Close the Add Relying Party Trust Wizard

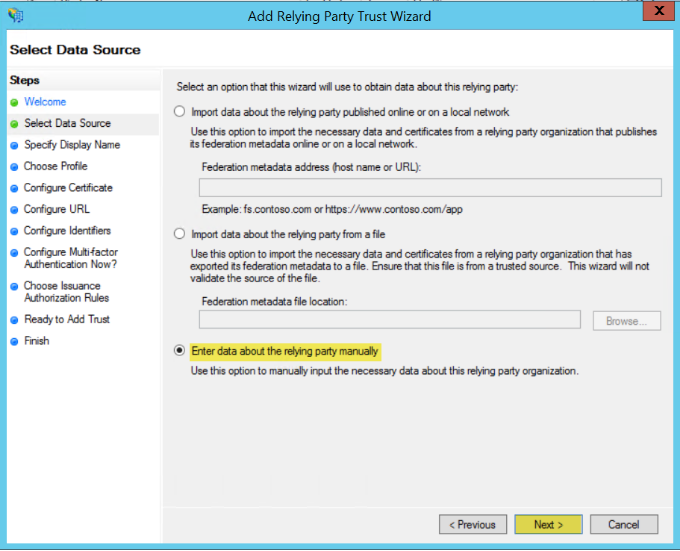coord(654,13)
